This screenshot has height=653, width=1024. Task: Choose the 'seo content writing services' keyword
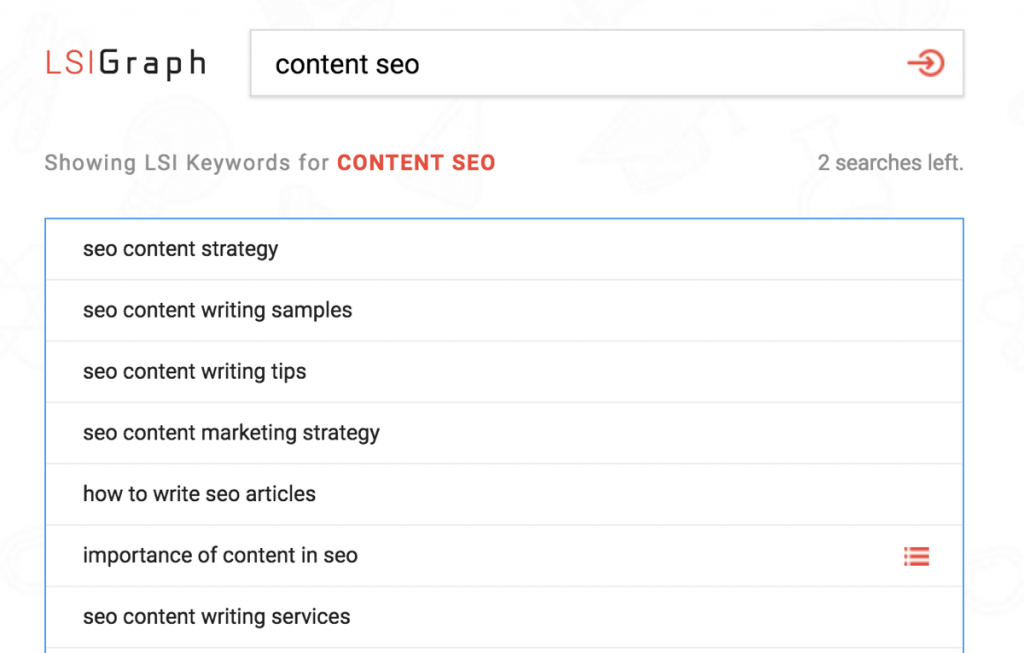216,617
